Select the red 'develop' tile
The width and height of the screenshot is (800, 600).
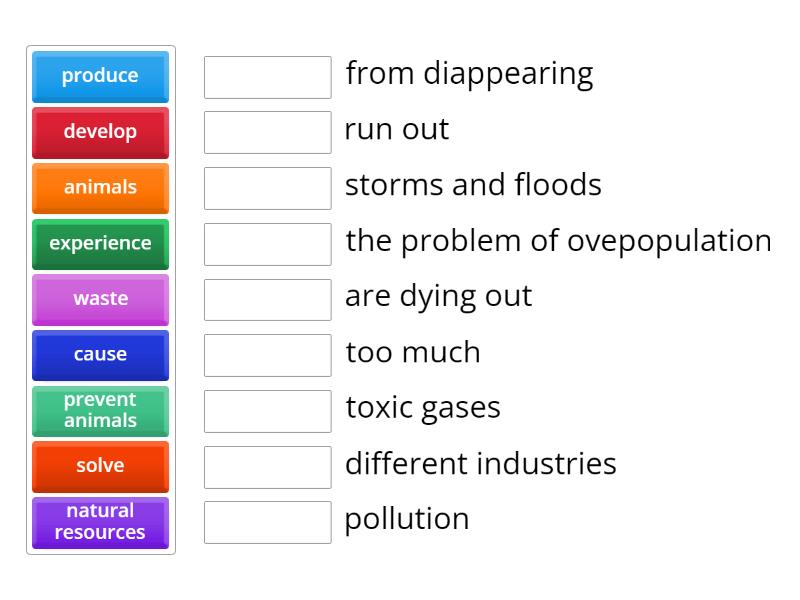[x=100, y=132]
